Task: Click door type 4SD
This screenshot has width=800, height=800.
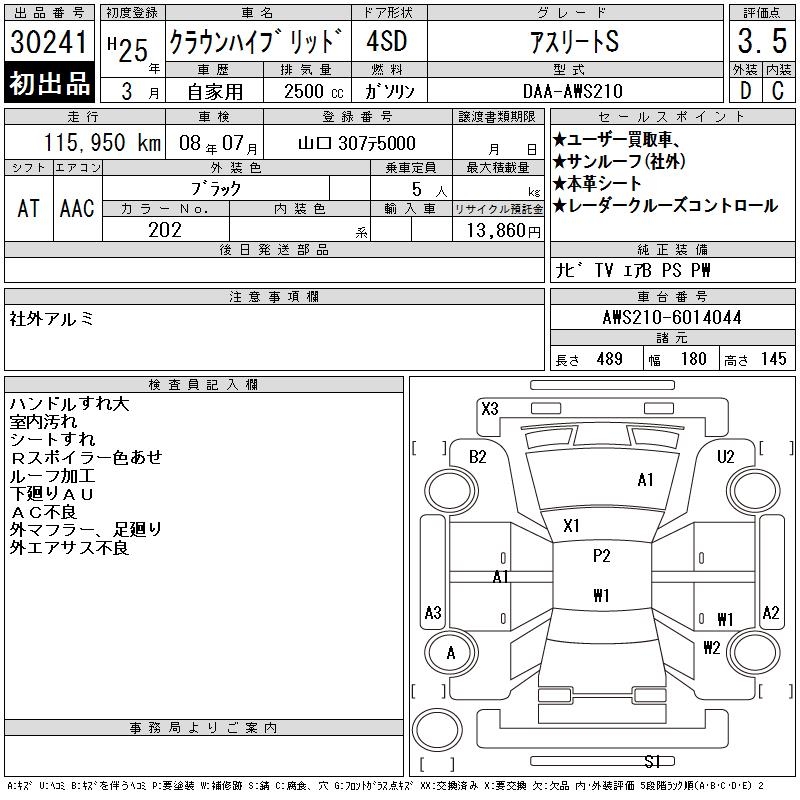Action: pos(387,41)
